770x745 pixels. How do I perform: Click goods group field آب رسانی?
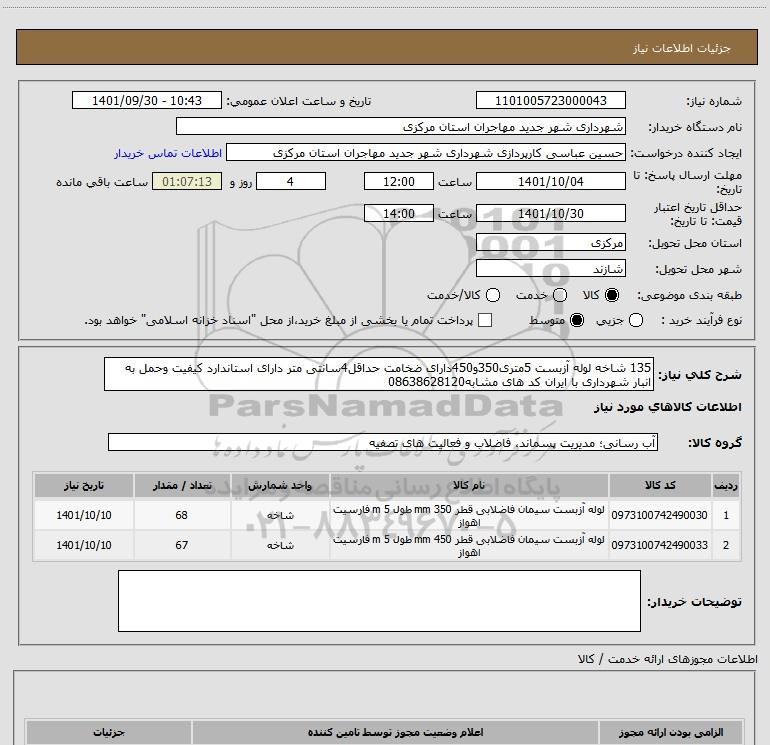[x=383, y=442]
